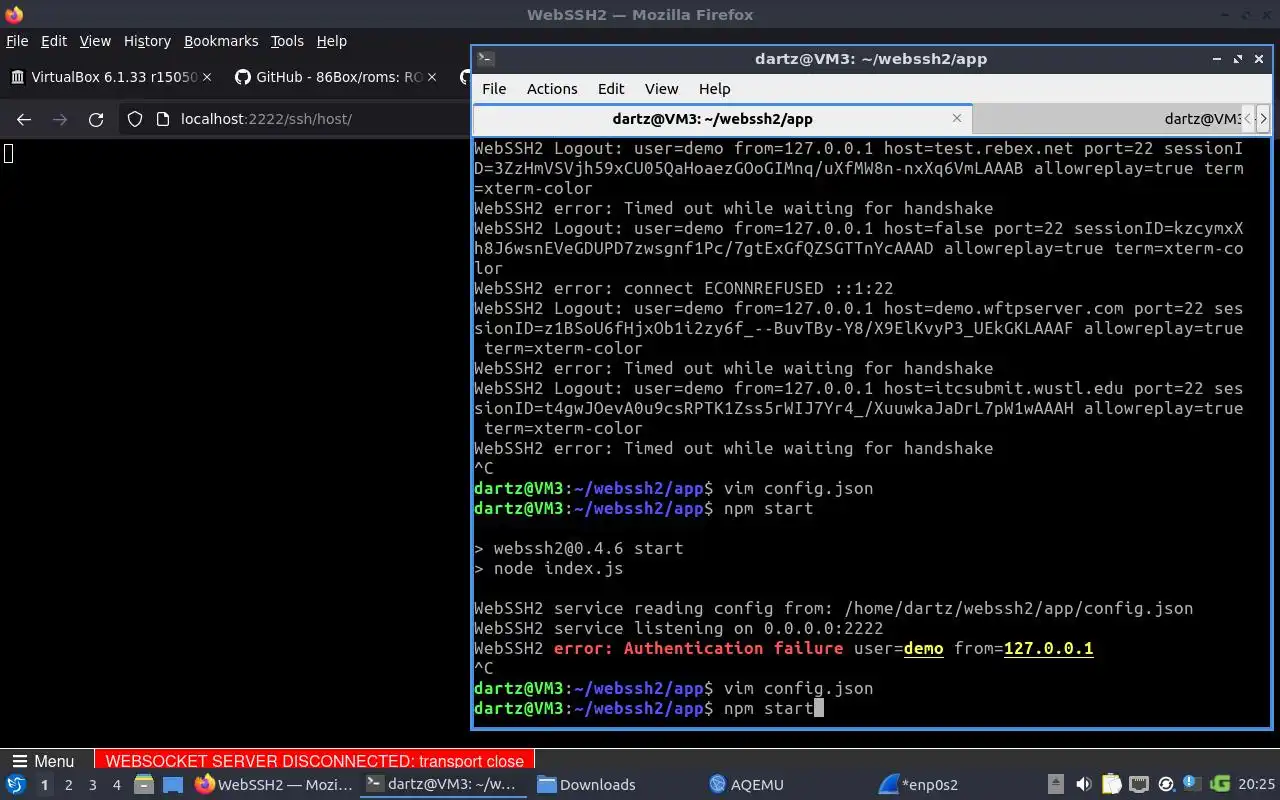Image resolution: width=1280 pixels, height=800 pixels.
Task: Switch to workspace 4
Action: click(116, 785)
